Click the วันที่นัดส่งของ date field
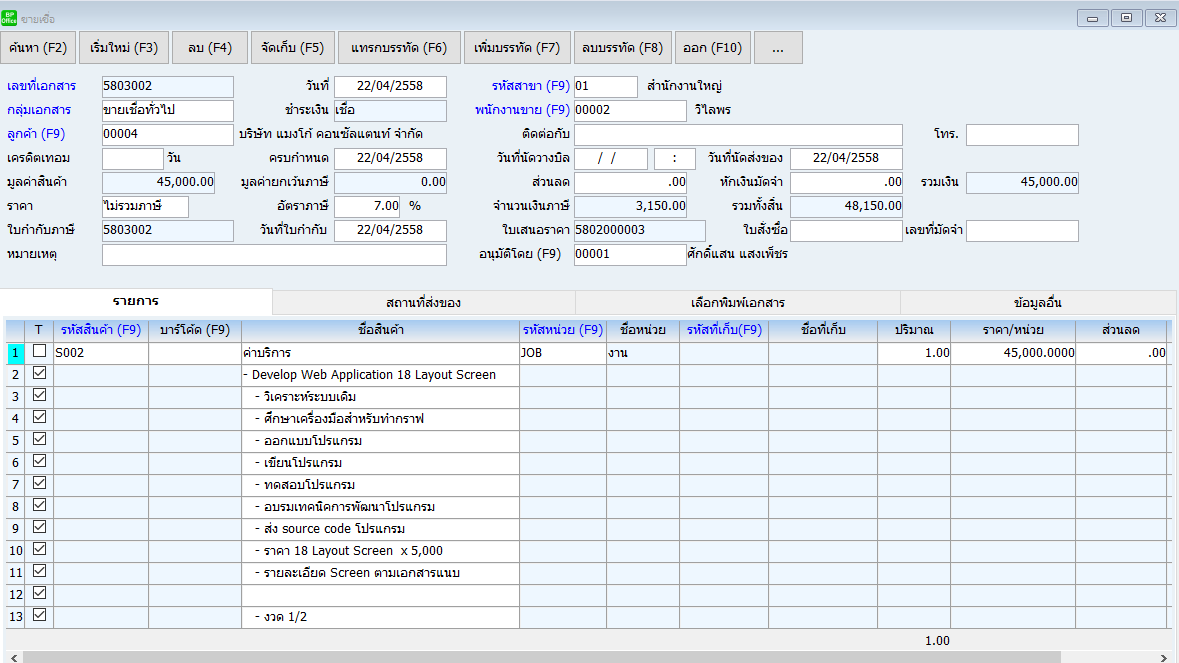 pos(846,158)
